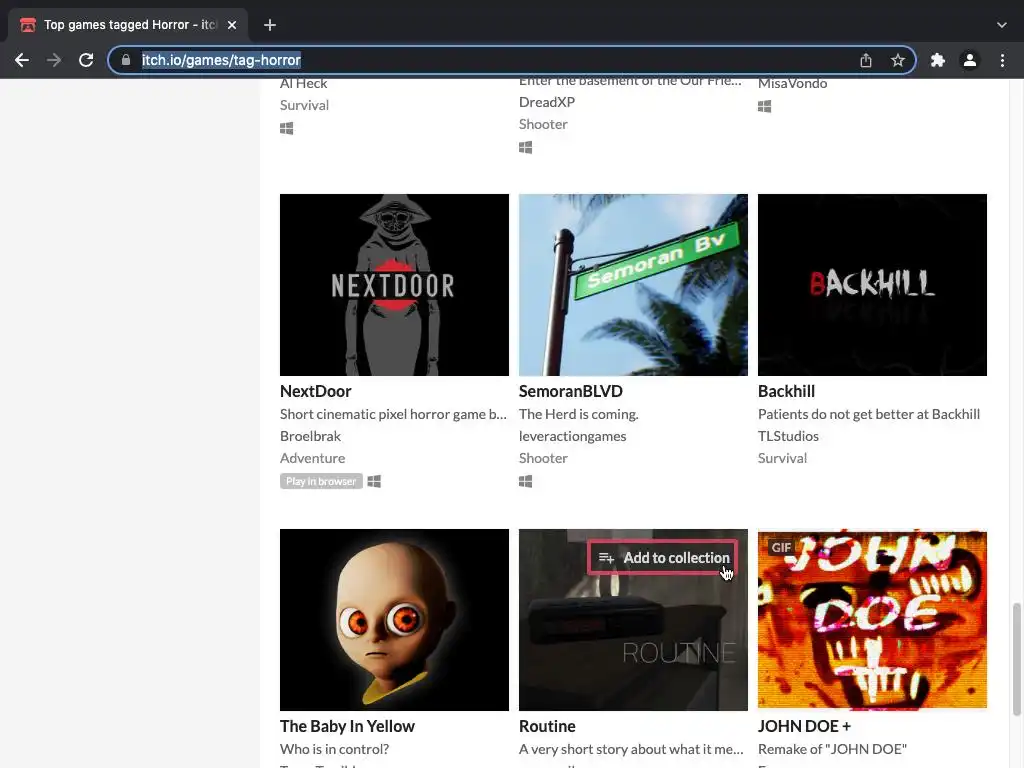The height and width of the screenshot is (768, 1024).
Task: Click the Shooter genre under SemoranBLVD
Action: (543, 458)
